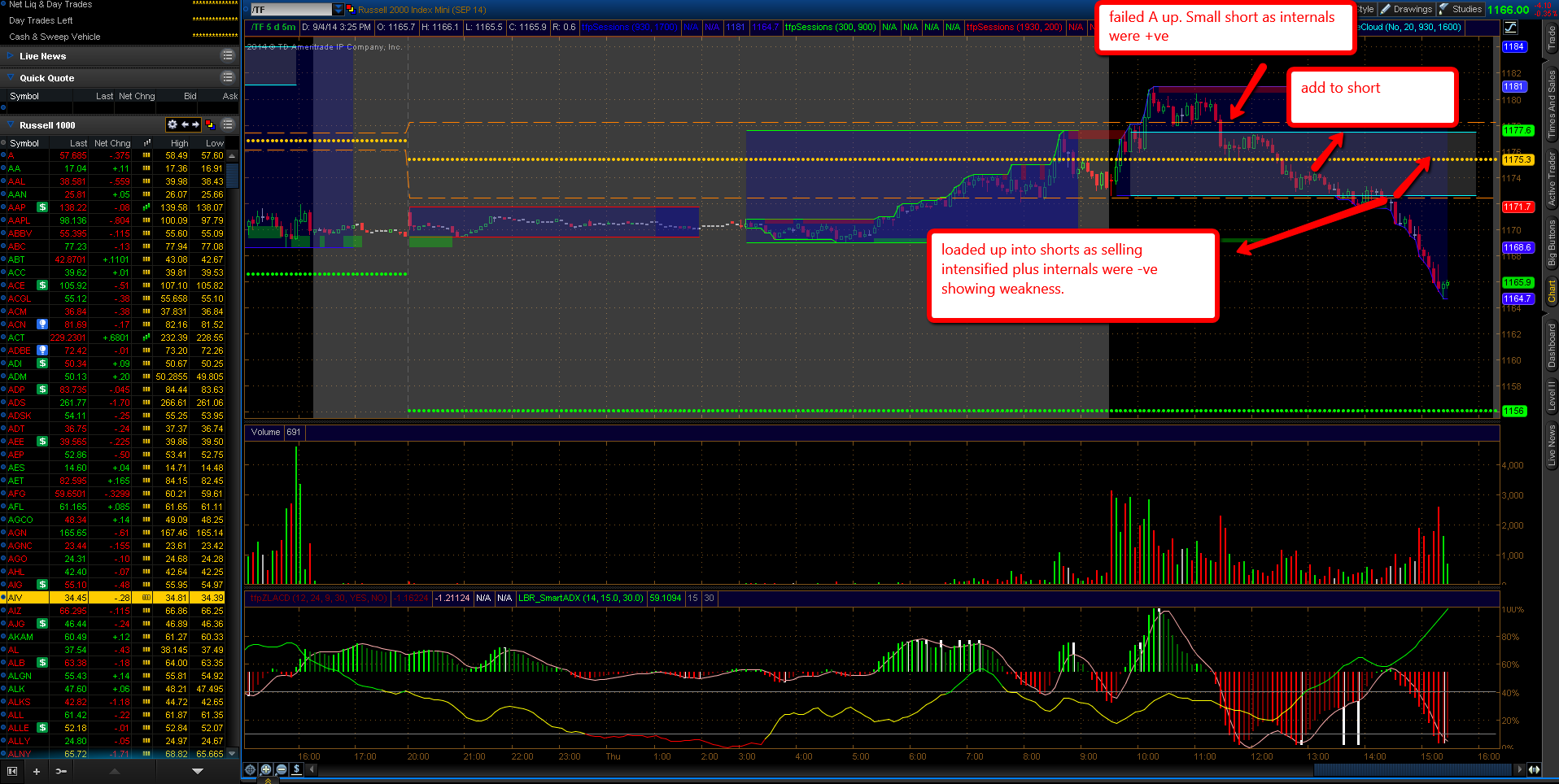Viewport: 1559px width, 784px height.
Task: Click the dollar icon beside AAP
Action: [42, 207]
